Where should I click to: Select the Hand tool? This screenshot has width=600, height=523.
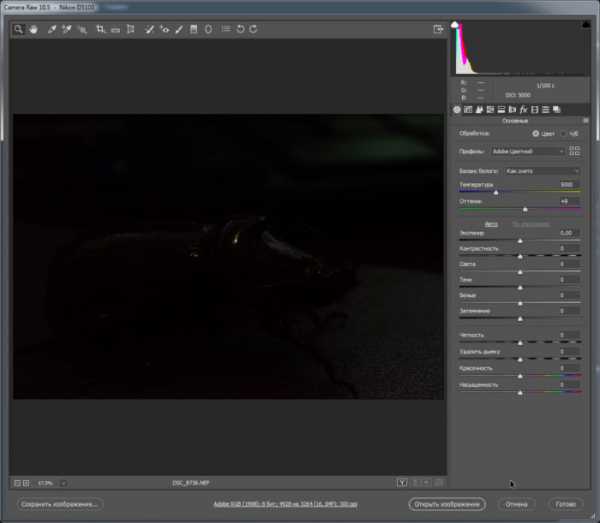(x=32, y=30)
